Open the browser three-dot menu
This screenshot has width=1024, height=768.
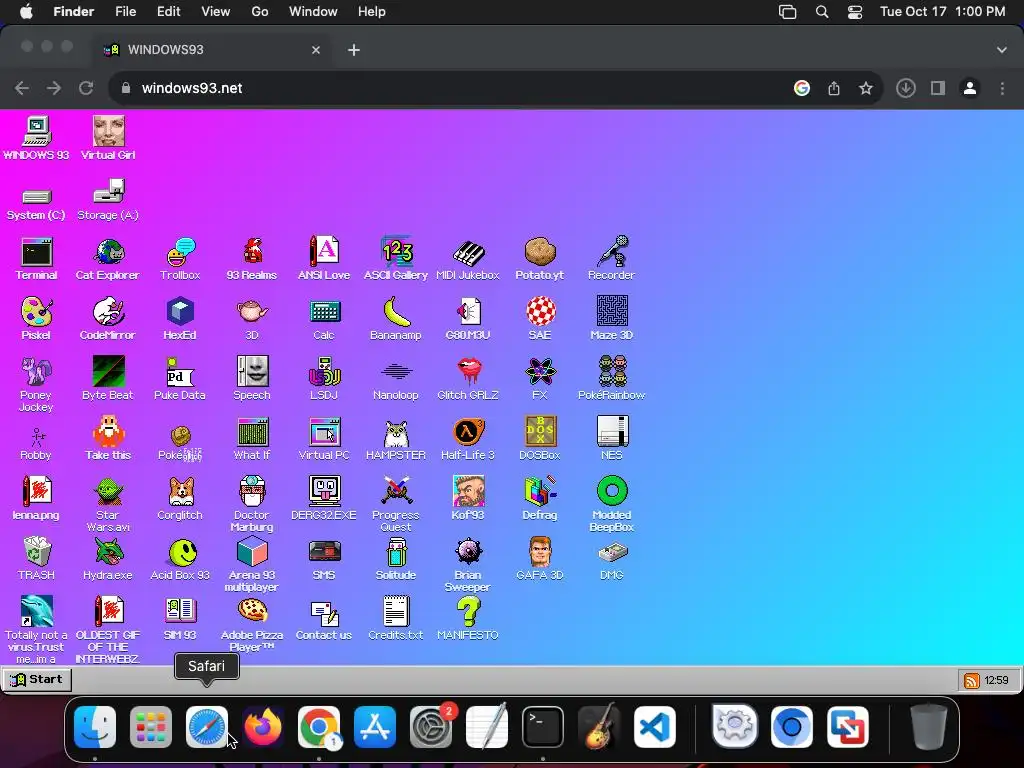pos(1002,88)
